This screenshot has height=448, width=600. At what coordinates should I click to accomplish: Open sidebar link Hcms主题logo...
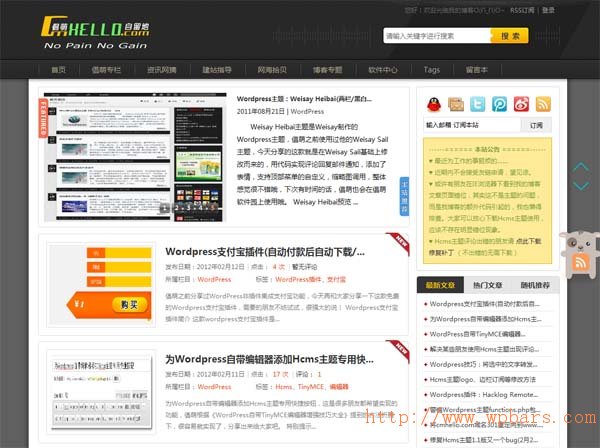483,379
